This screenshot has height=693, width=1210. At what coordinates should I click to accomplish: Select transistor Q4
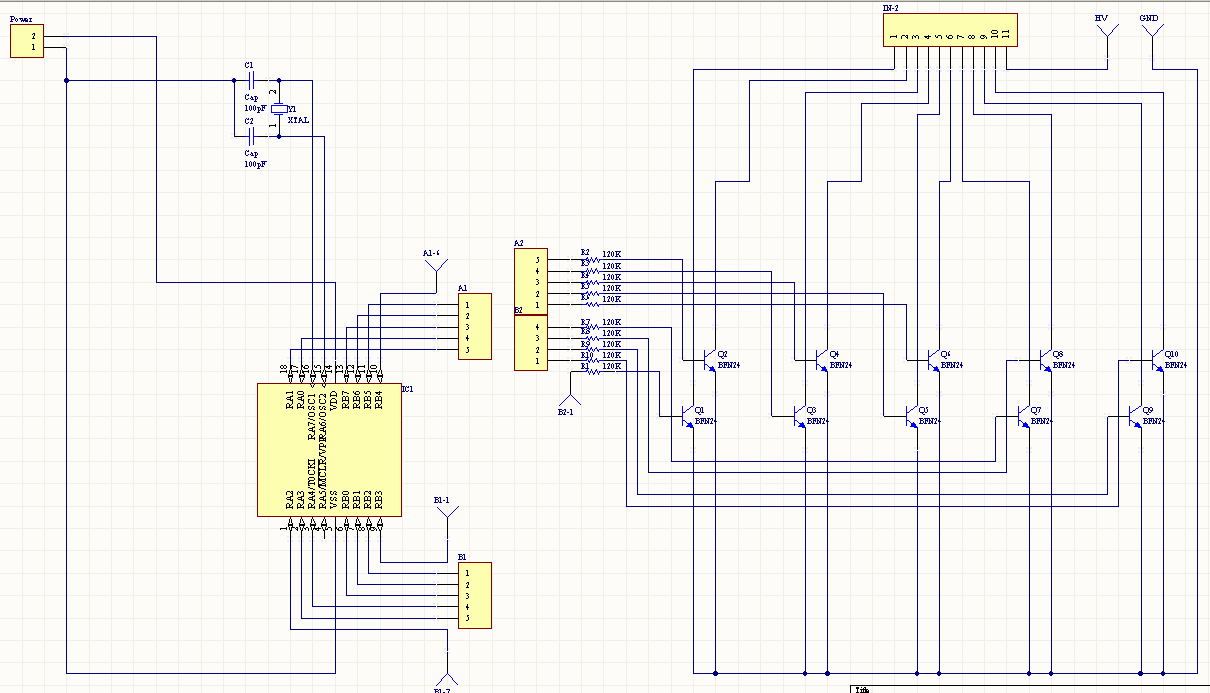coord(821,360)
